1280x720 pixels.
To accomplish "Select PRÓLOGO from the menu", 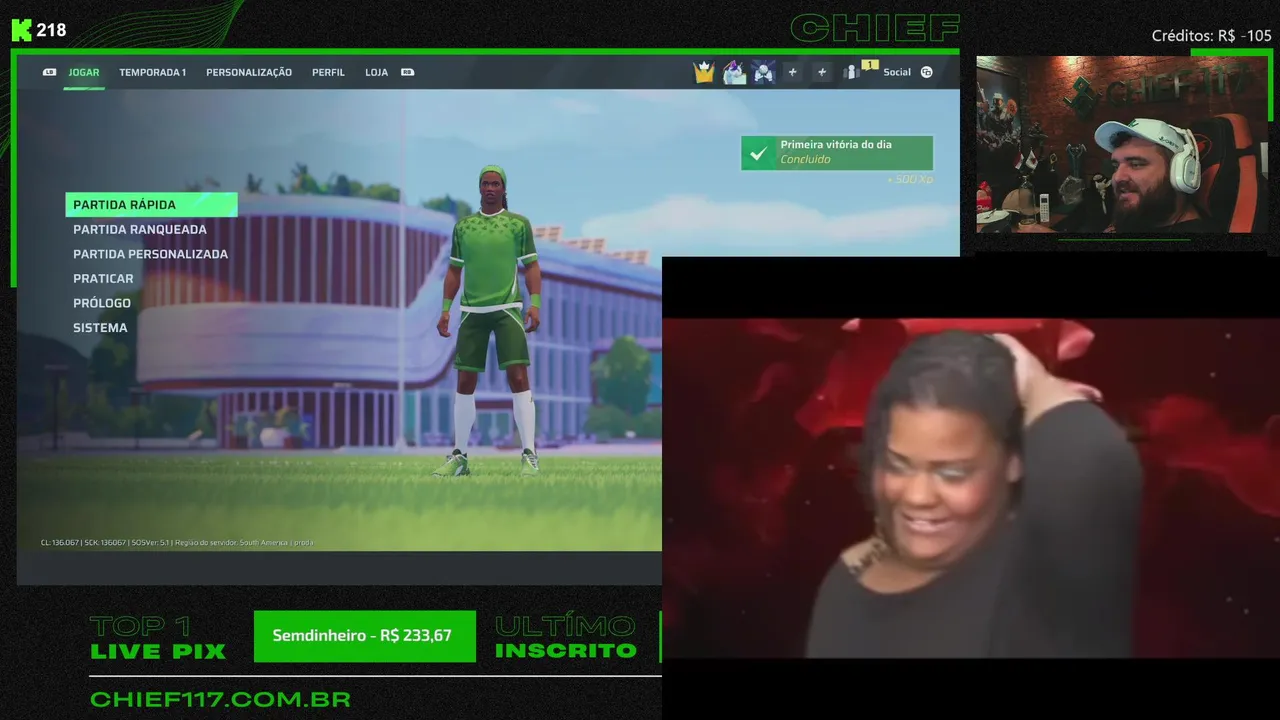I will pyautogui.click(x=102, y=303).
